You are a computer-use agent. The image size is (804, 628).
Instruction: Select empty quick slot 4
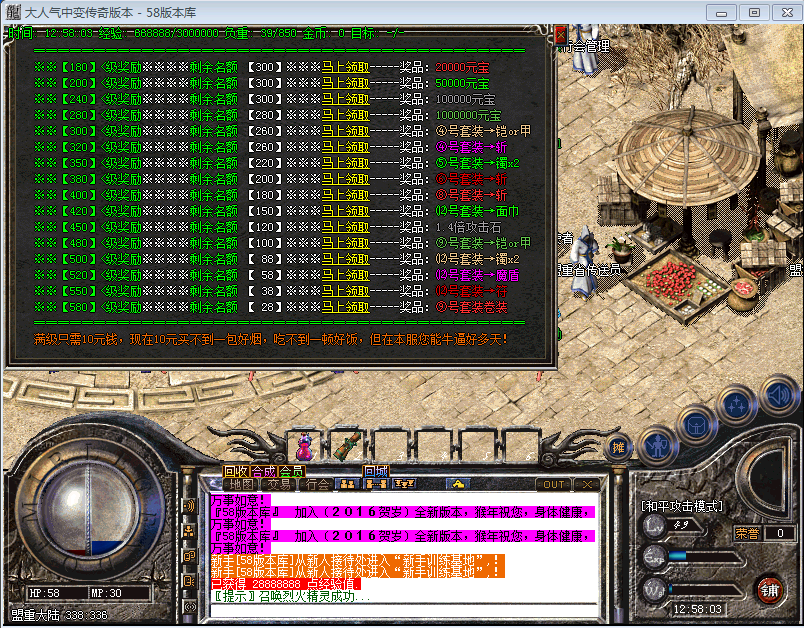[x=433, y=446]
